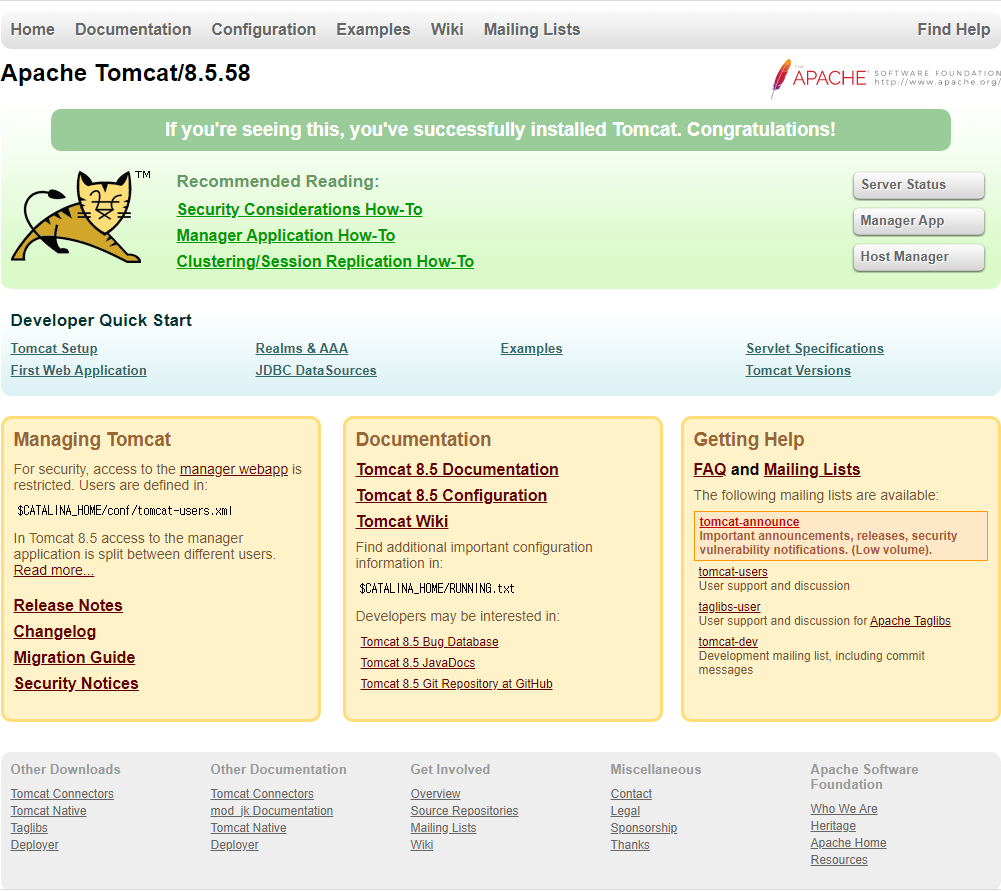1001x892 pixels.
Task: Open the Manager App button
Action: [919, 221]
